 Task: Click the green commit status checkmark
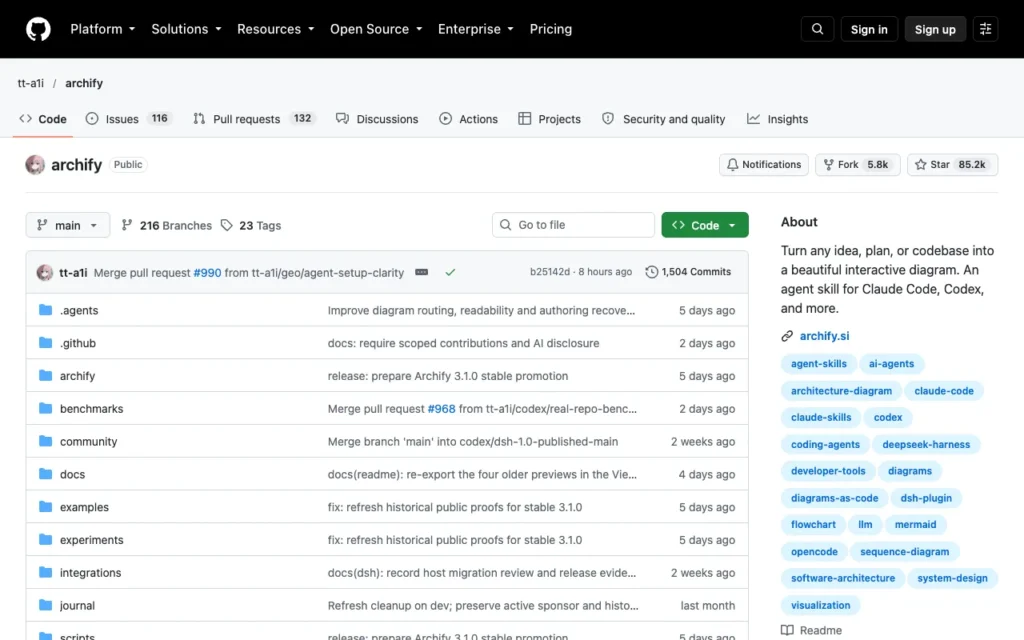point(450,272)
